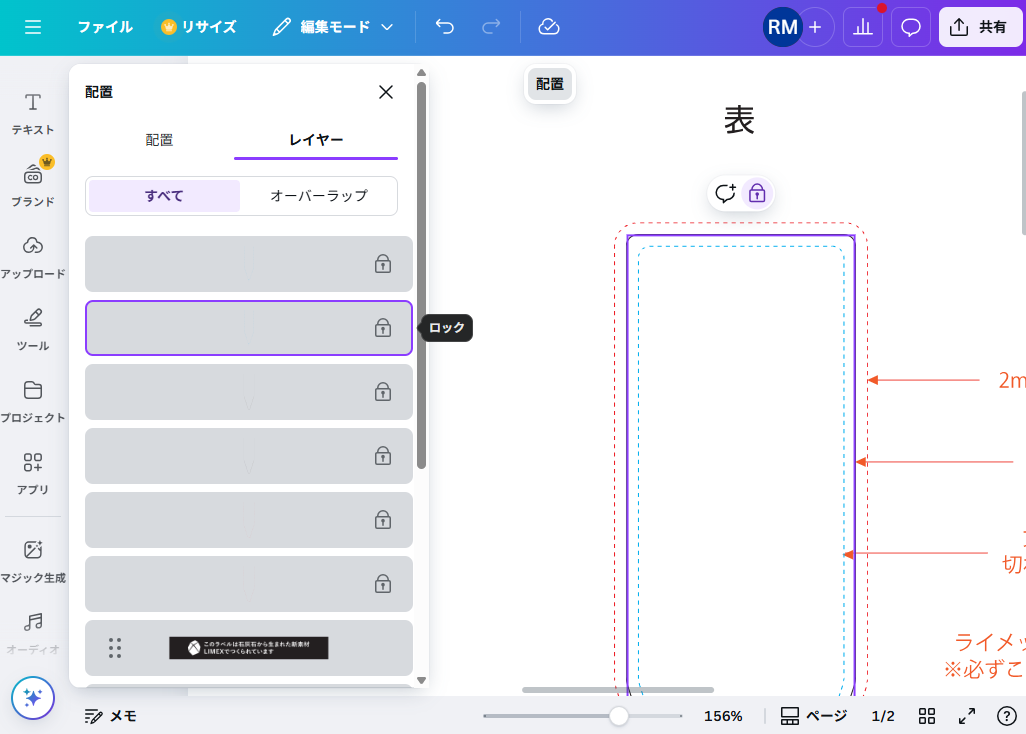Toggle lock on the first layer

[x=382, y=264]
